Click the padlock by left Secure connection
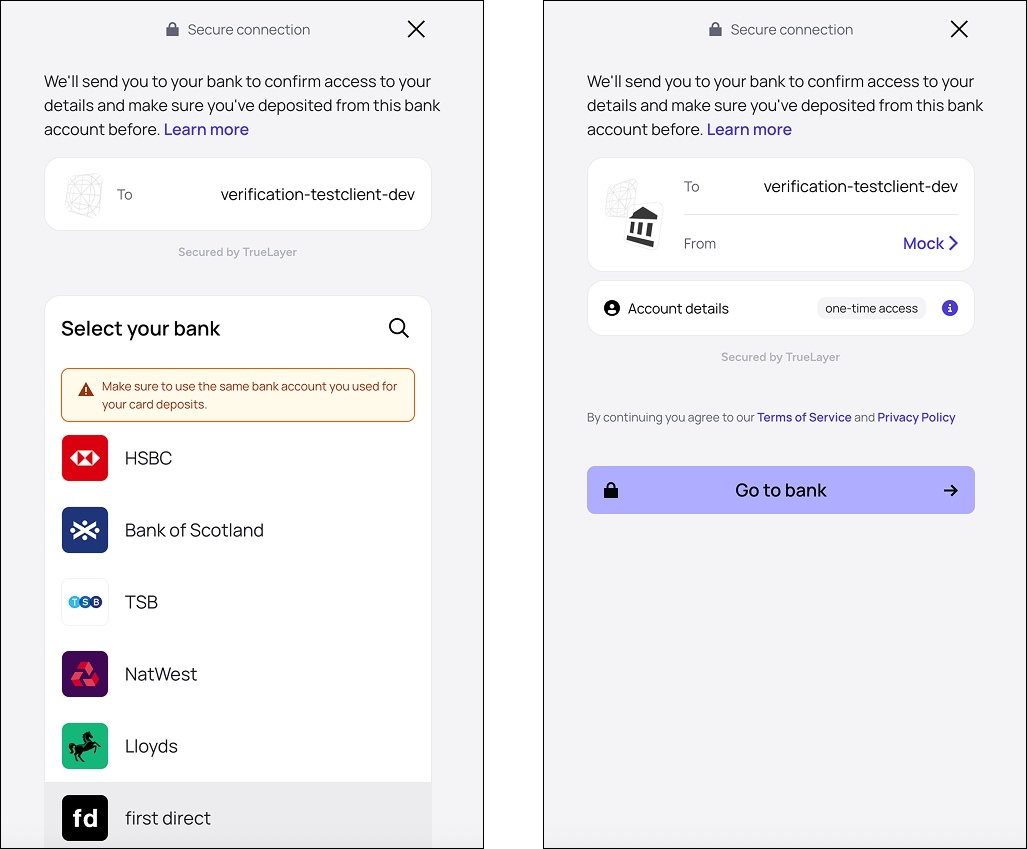1027x849 pixels. coord(172,29)
